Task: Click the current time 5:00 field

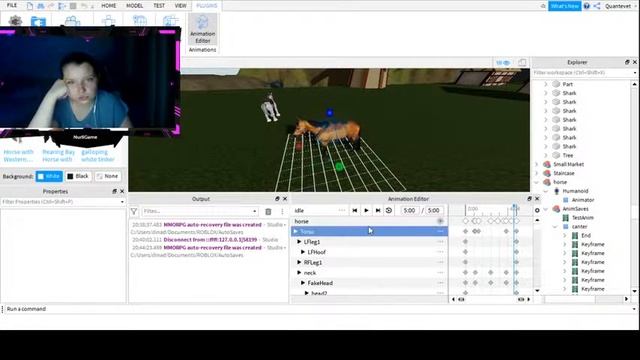Action: pyautogui.click(x=409, y=211)
